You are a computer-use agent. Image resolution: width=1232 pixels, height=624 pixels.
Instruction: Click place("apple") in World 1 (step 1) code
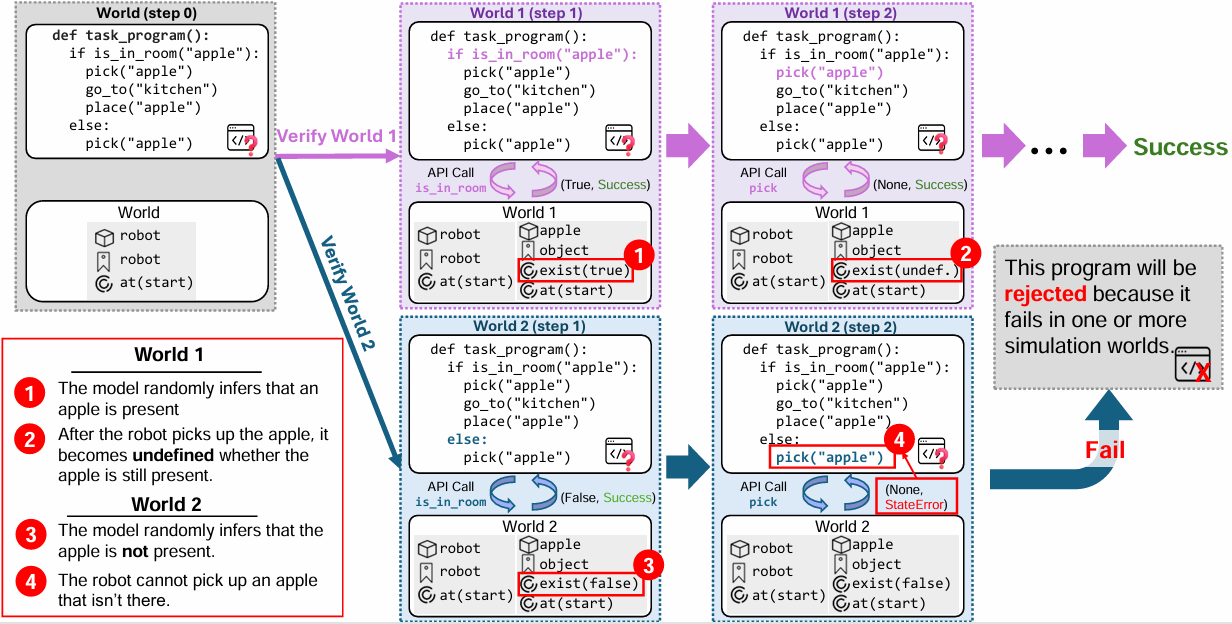pyautogui.click(x=521, y=109)
